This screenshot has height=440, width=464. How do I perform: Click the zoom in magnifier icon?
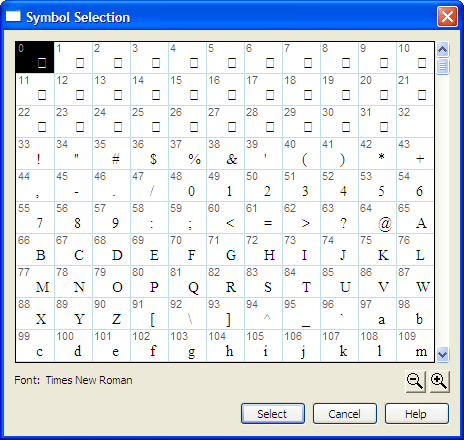point(439,381)
